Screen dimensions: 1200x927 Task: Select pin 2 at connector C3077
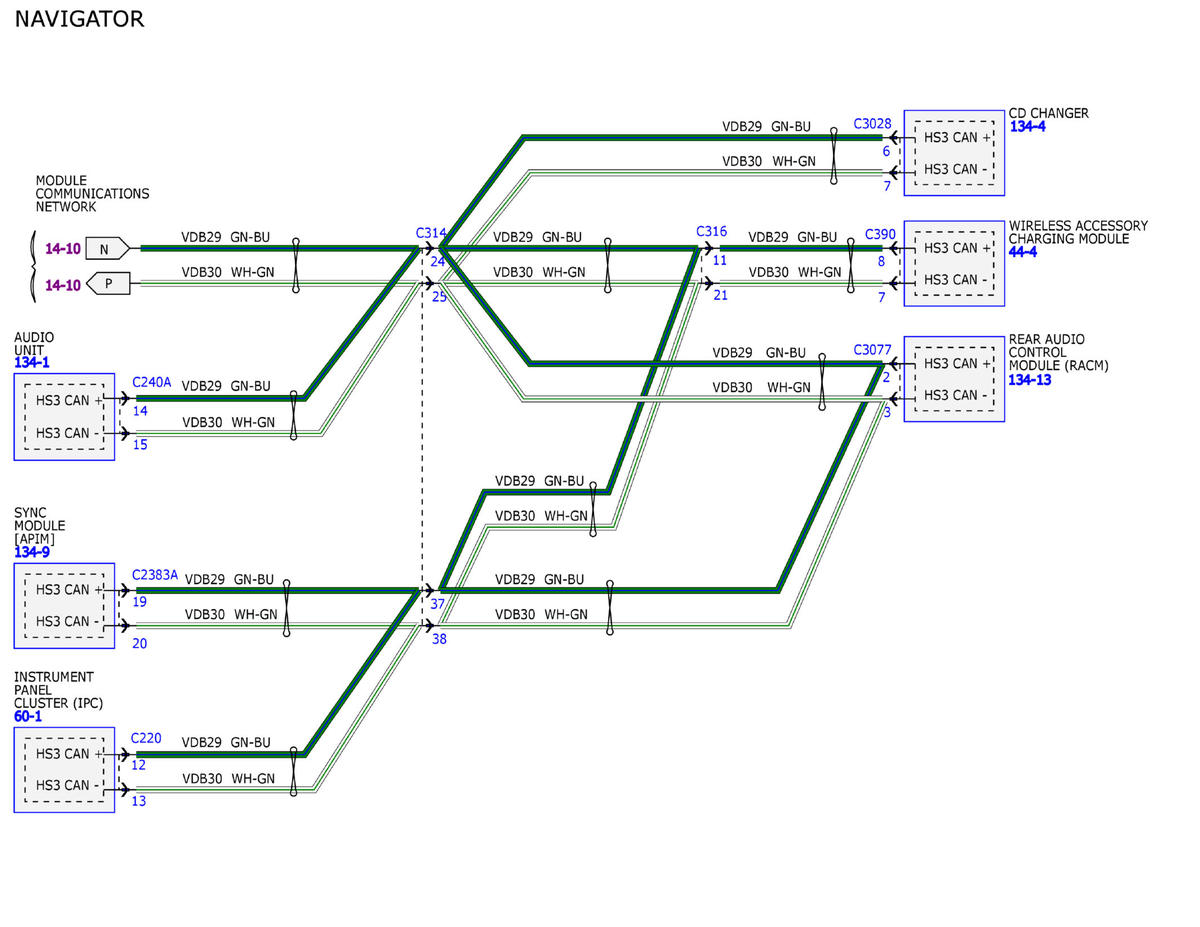tap(886, 377)
